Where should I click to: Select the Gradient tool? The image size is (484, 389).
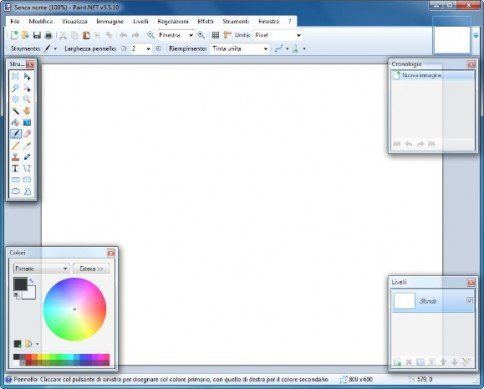(x=27, y=122)
